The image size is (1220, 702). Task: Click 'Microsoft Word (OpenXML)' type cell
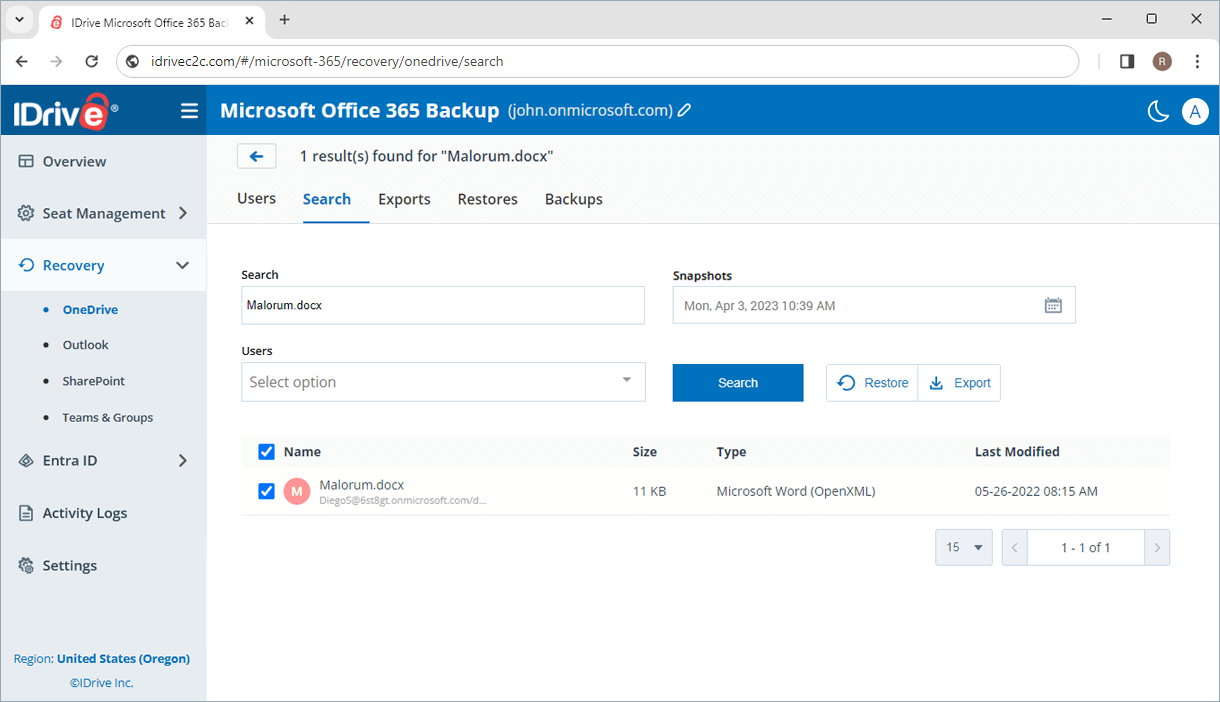tap(796, 491)
